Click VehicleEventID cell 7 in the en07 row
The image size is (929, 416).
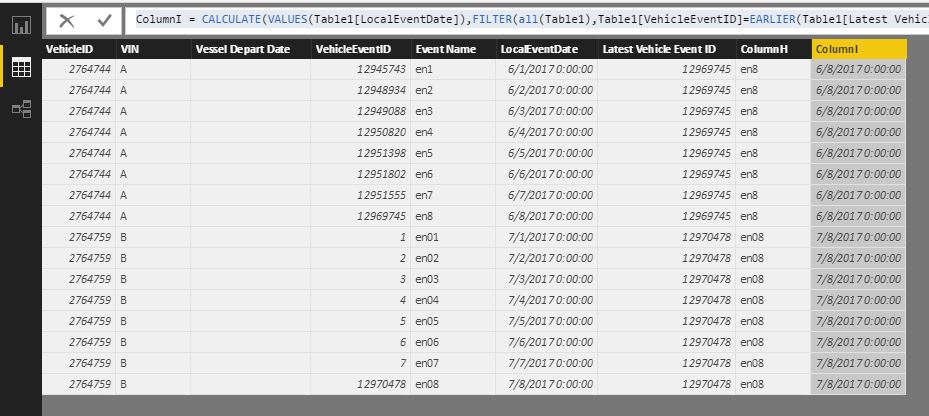361,363
